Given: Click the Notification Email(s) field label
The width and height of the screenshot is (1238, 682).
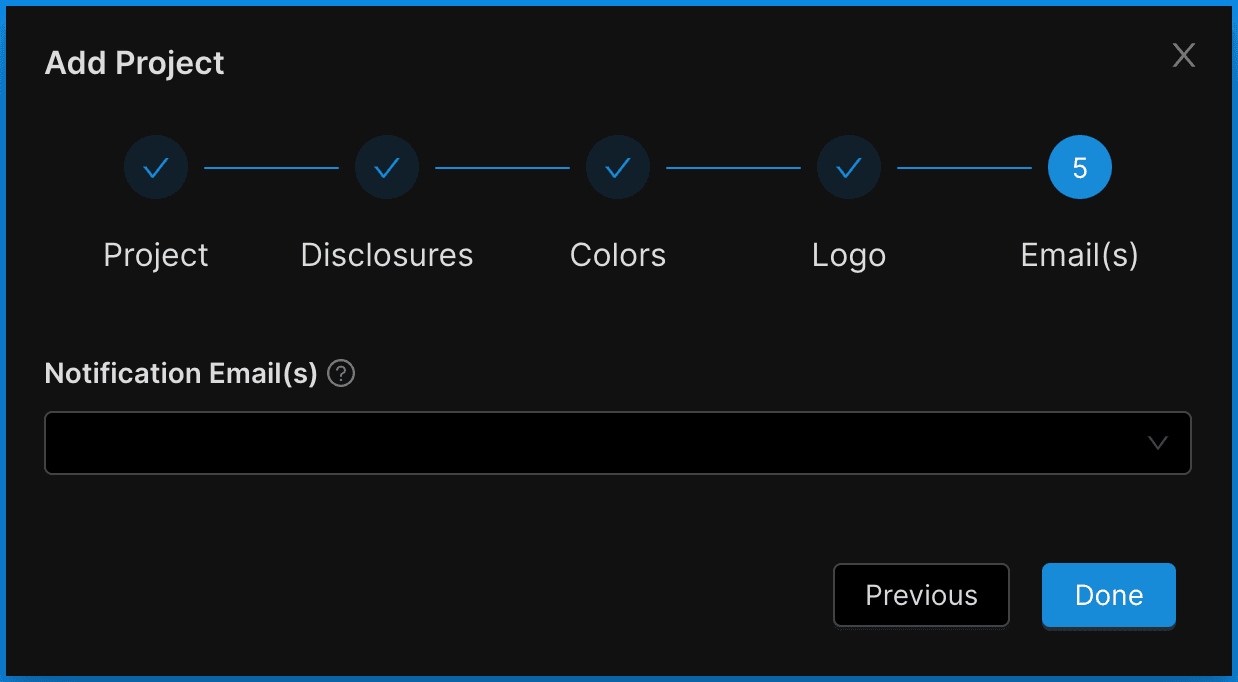Looking at the screenshot, I should point(181,374).
